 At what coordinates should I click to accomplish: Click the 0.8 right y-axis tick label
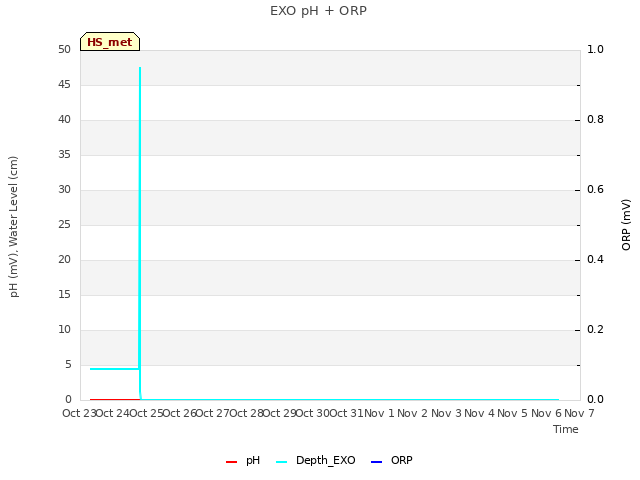[595, 119]
